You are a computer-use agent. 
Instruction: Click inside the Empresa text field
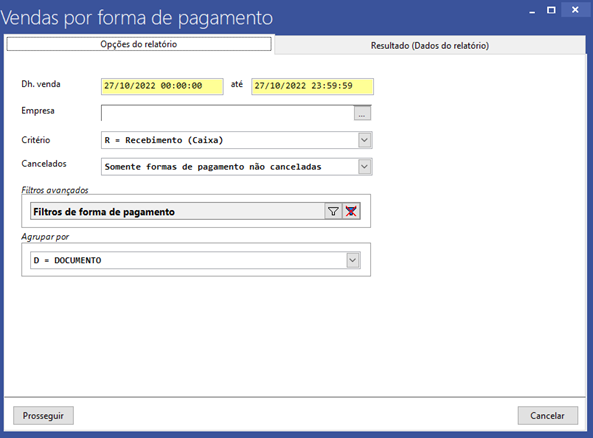click(227, 113)
